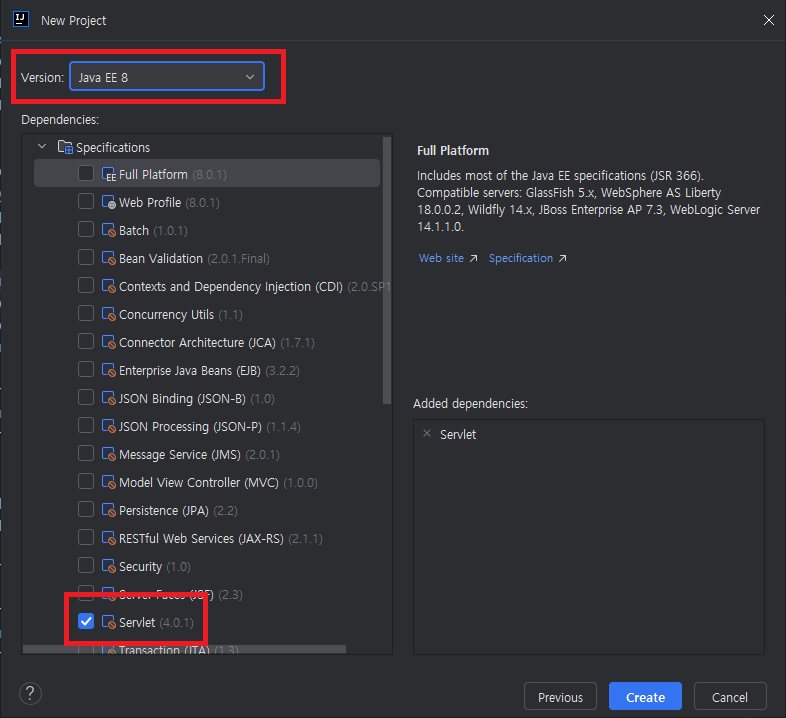Check the Batch dependency checkbox
This screenshot has height=718, width=786.
[86, 230]
